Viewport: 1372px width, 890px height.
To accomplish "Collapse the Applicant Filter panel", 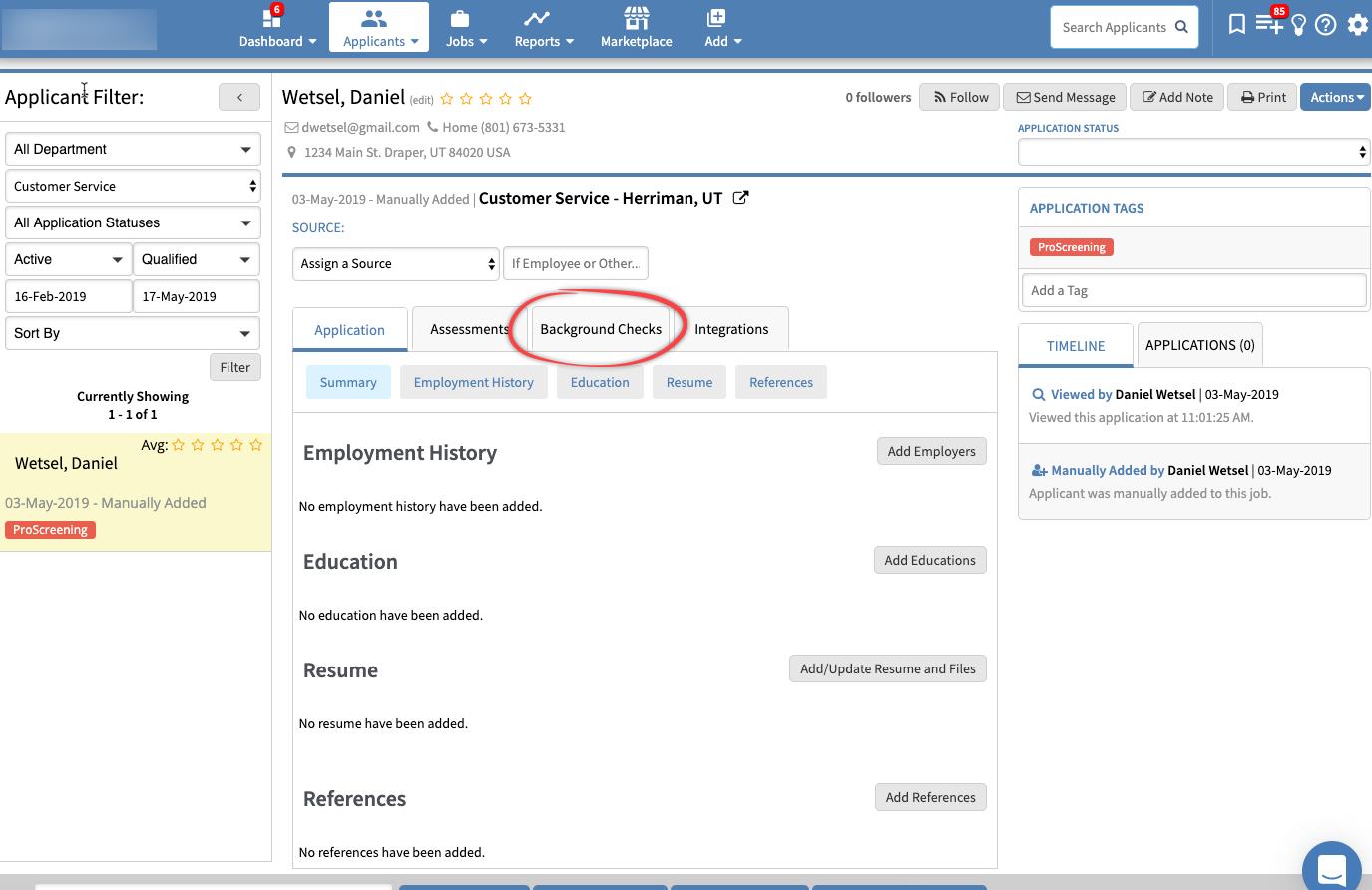I will coord(239,97).
